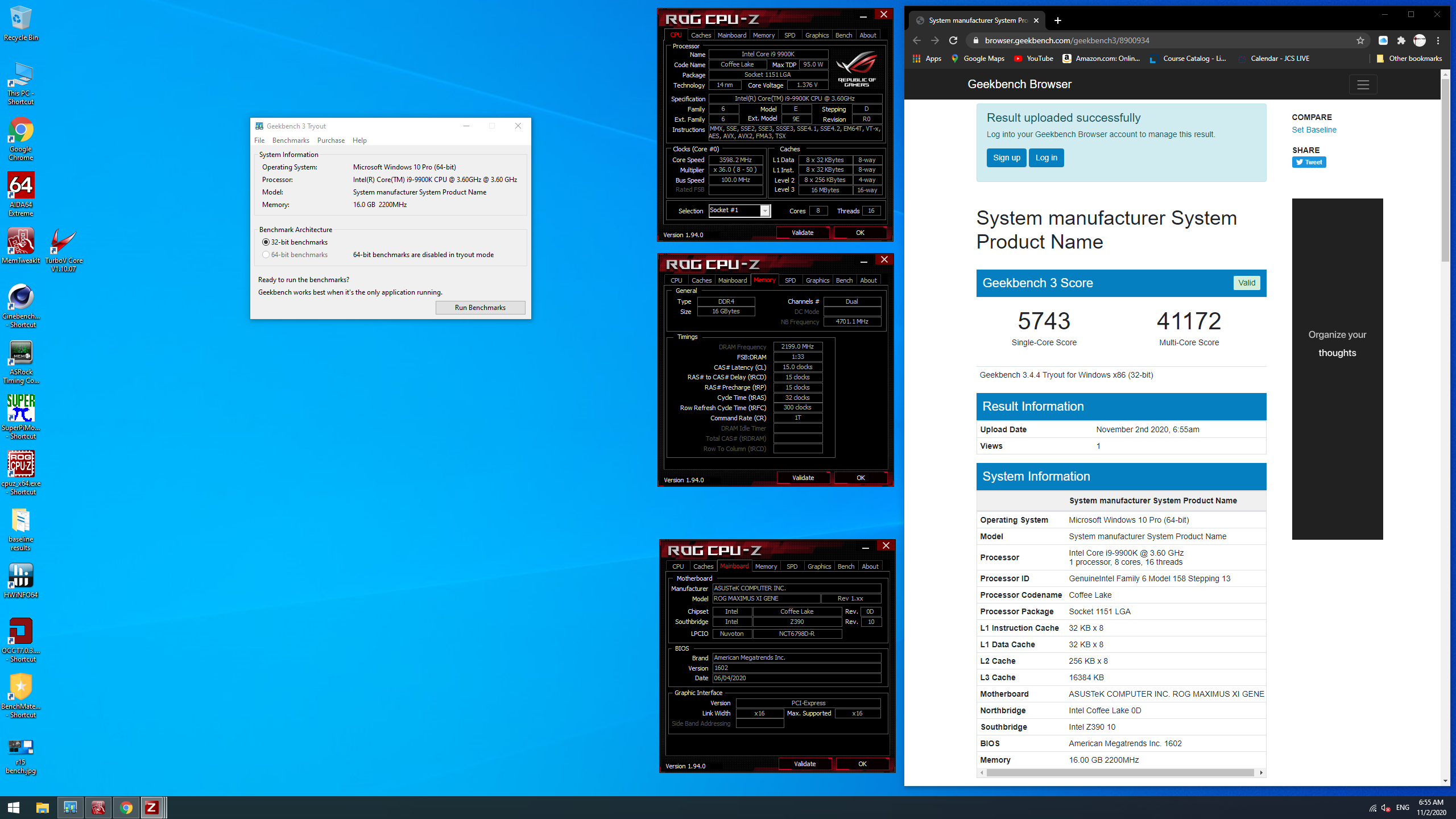Open Bench tab in top CPU-Z window
Screen dimensions: 1456x819
click(843, 35)
